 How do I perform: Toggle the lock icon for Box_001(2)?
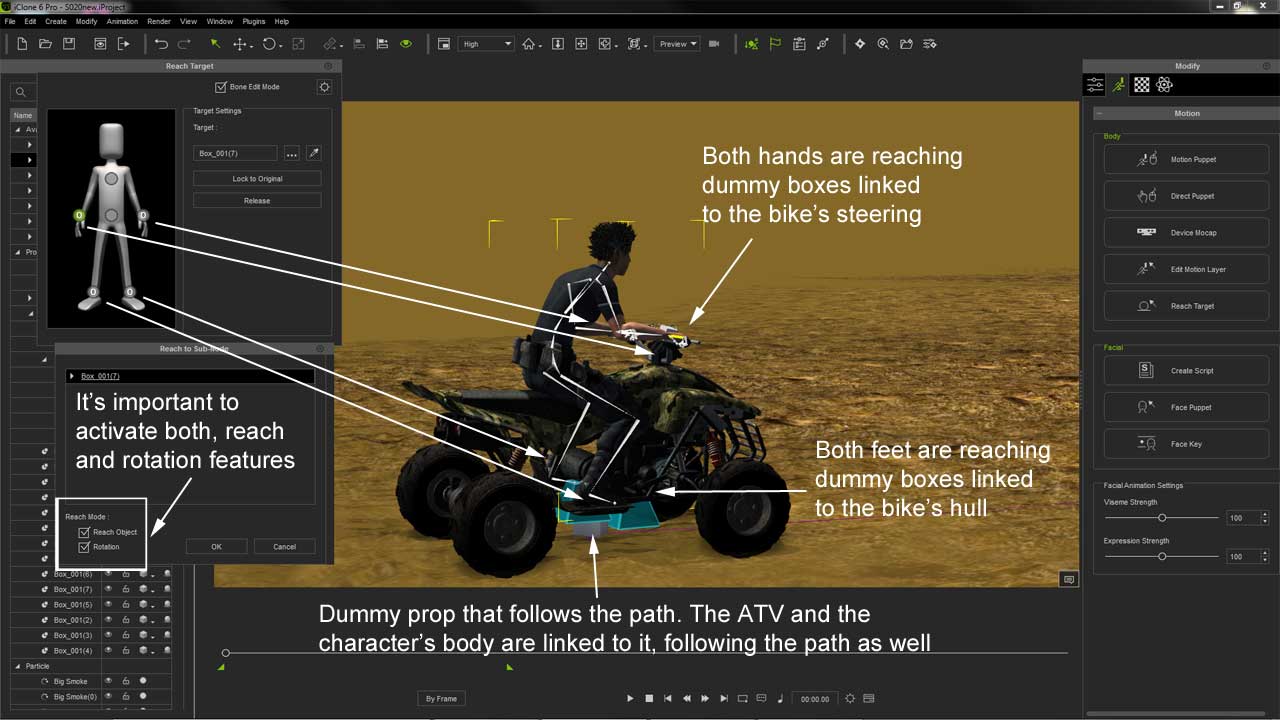click(126, 620)
